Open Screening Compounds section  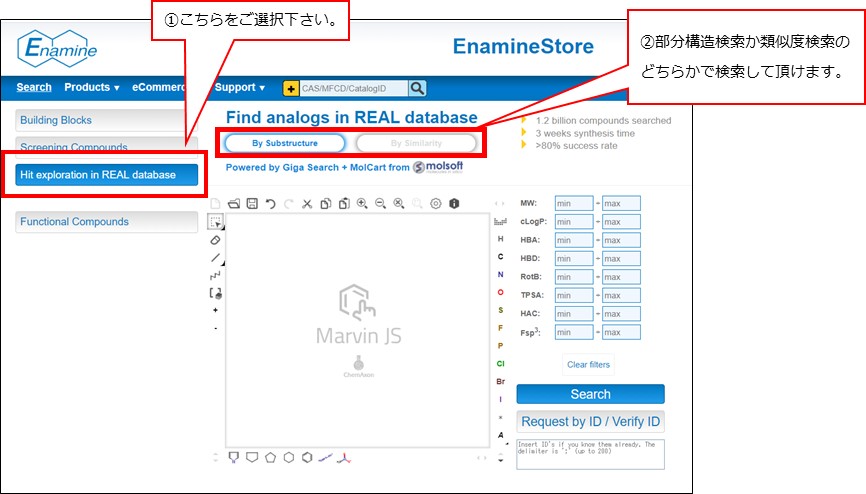(107, 147)
